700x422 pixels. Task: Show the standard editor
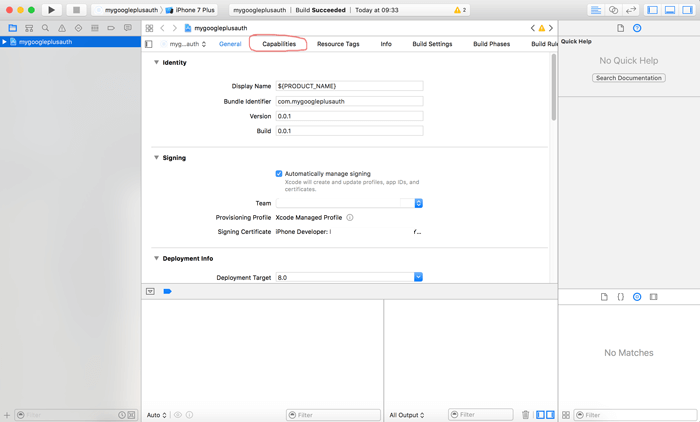coord(596,10)
